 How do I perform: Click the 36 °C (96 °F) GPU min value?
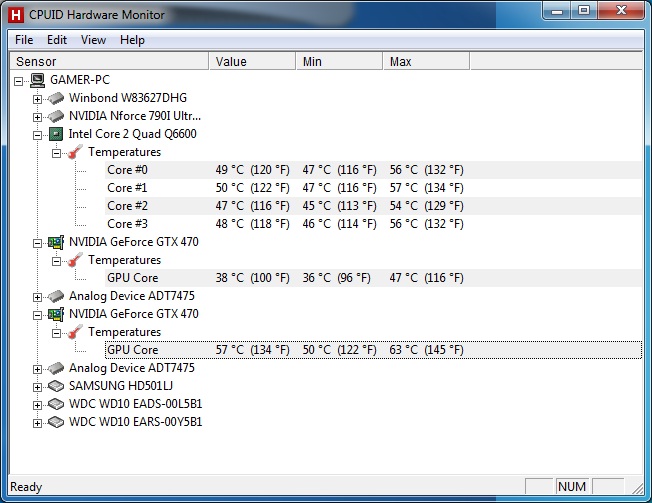(x=336, y=278)
